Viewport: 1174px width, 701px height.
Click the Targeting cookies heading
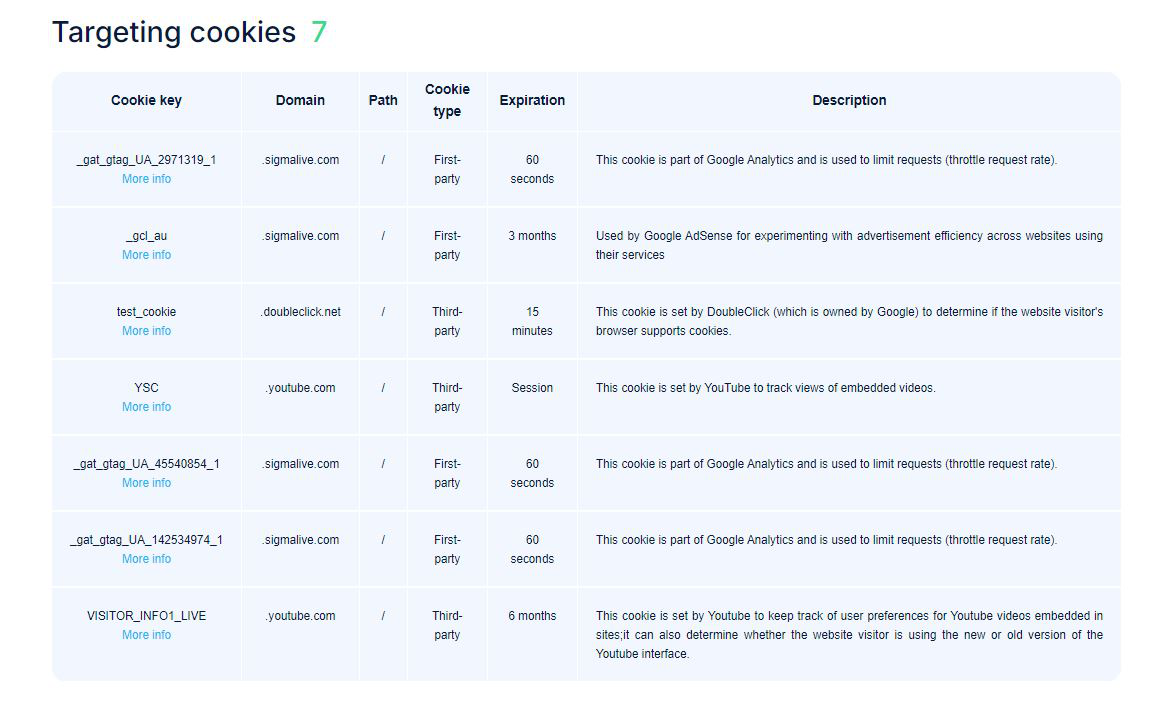[x=174, y=32]
